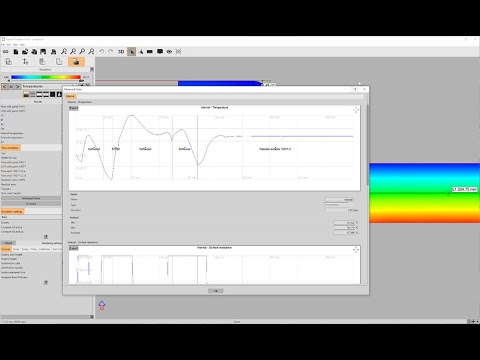480x360 pixels.
Task: Click Export button on temperature graph
Action: pos(74,108)
